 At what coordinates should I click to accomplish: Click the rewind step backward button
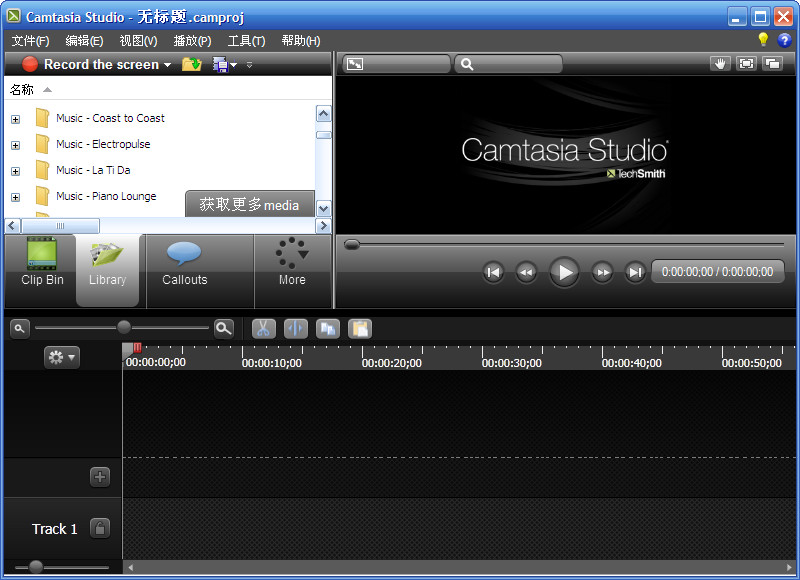point(527,272)
